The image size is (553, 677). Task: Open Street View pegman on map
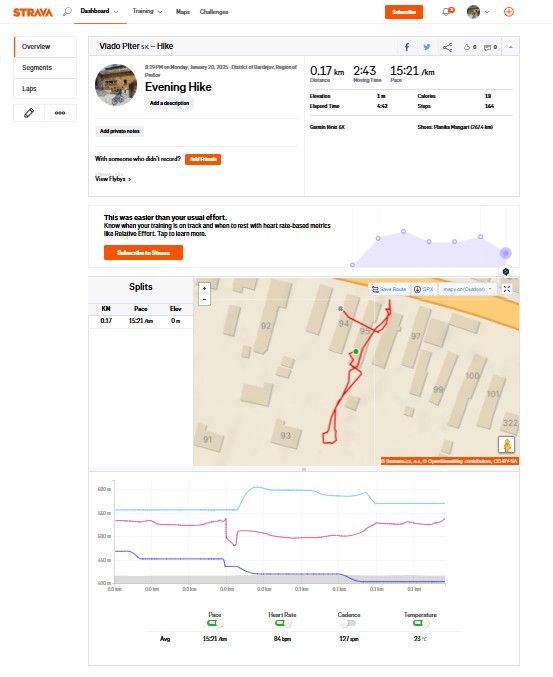click(506, 444)
